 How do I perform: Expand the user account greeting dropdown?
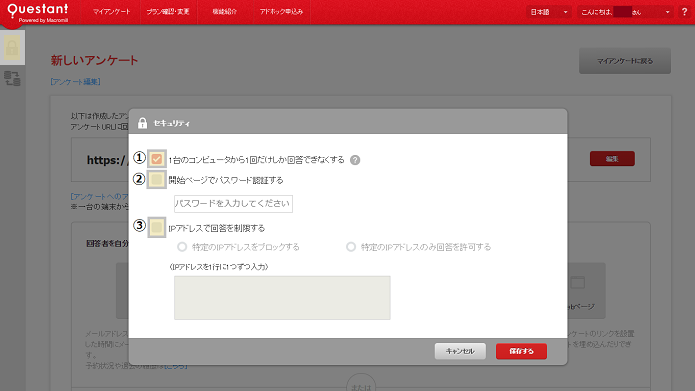[x=626, y=12]
